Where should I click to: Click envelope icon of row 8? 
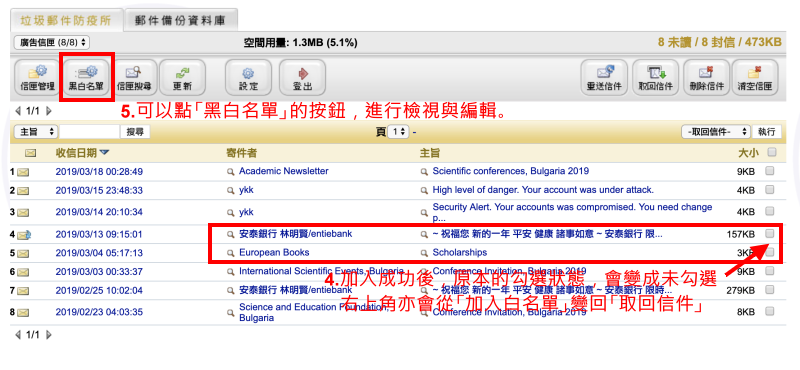tap(22, 312)
